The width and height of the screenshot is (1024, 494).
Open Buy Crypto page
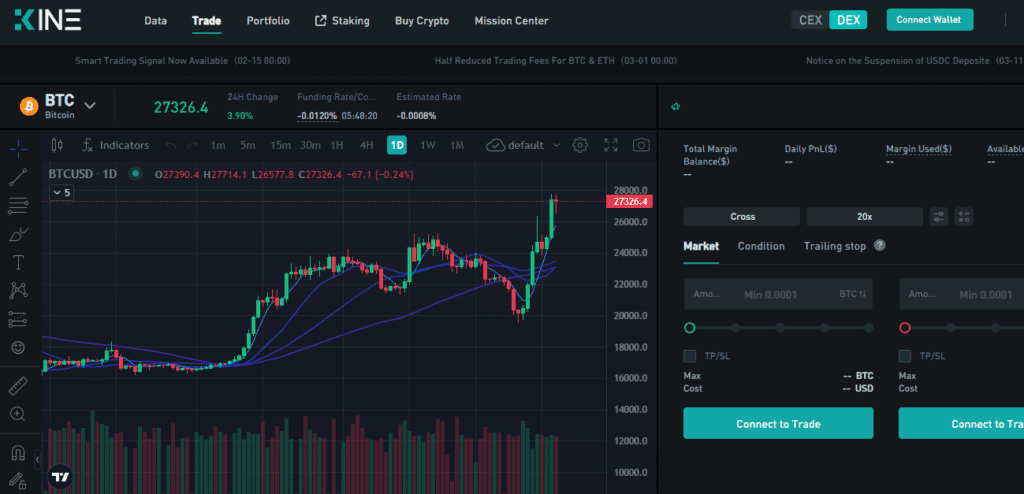click(422, 21)
